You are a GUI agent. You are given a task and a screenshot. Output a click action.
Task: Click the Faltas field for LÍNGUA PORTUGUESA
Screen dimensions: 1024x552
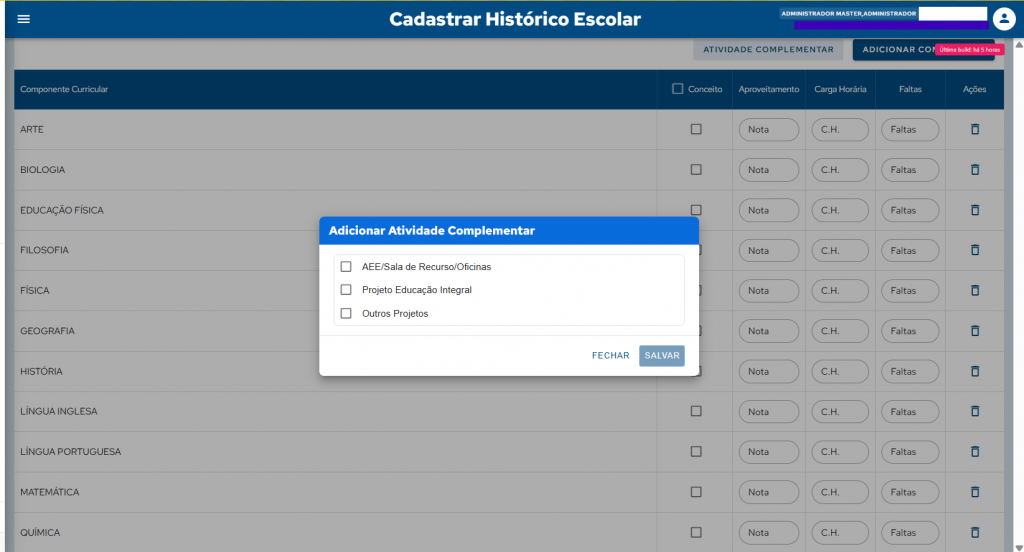point(909,452)
